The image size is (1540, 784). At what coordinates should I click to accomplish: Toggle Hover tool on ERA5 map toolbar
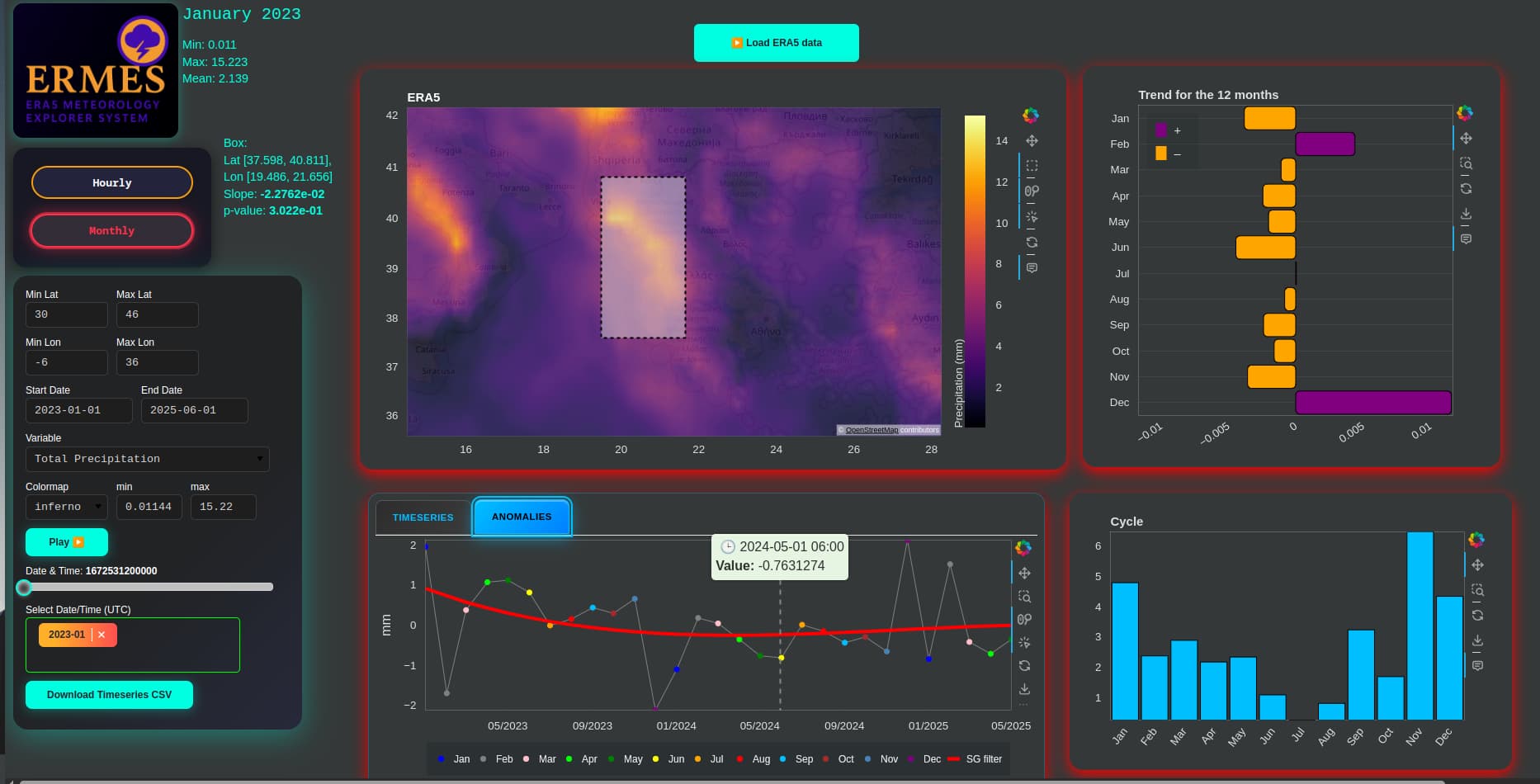1032,268
